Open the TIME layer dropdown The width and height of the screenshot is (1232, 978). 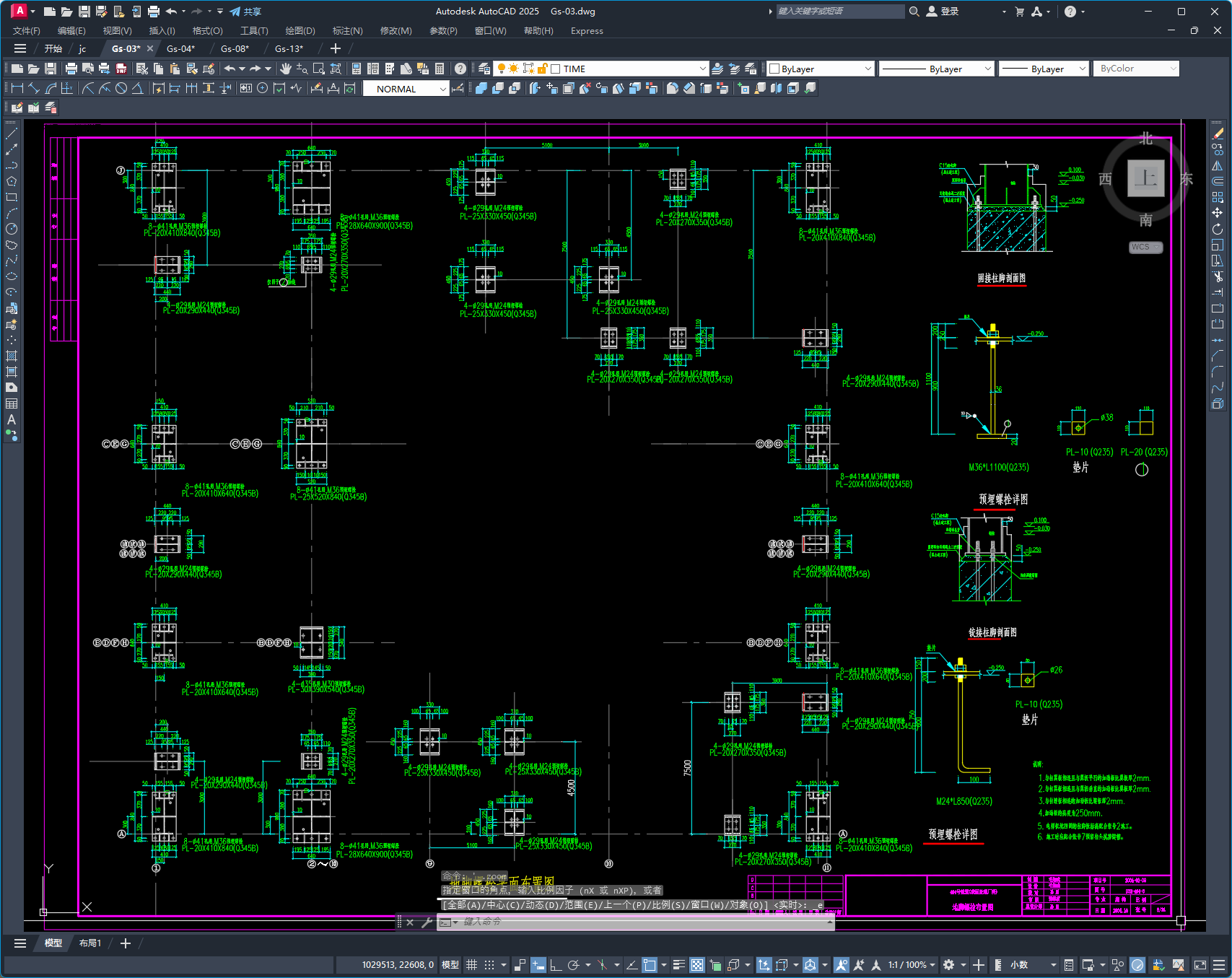[x=702, y=69]
